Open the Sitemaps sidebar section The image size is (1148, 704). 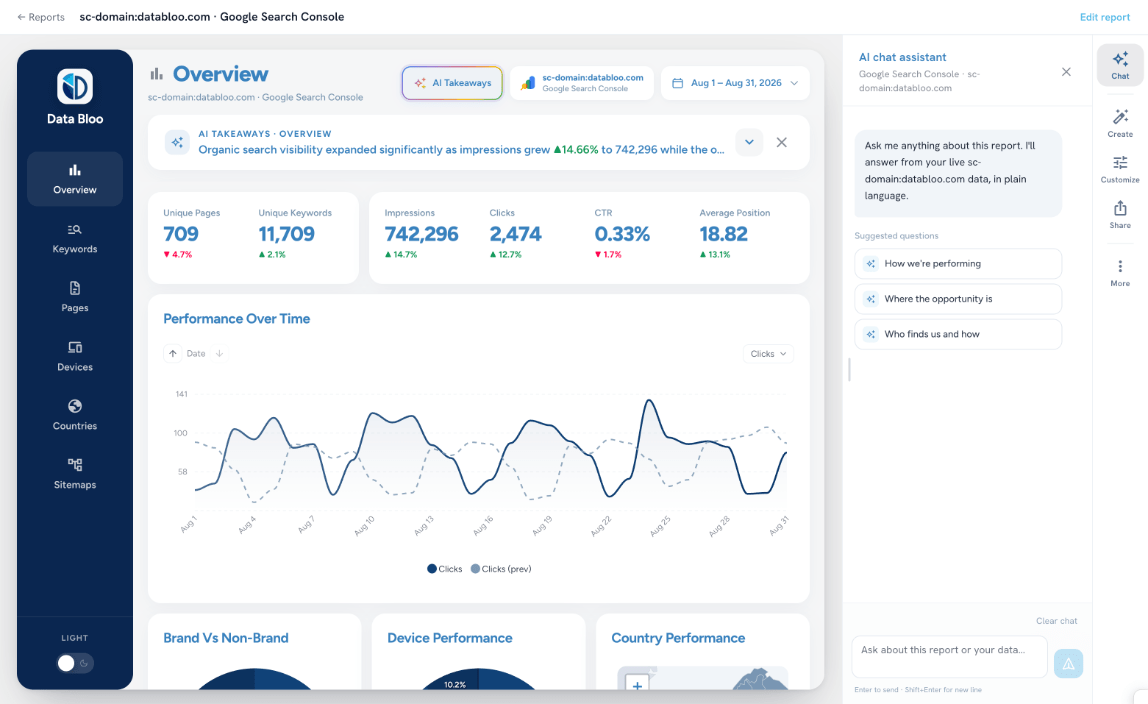(75, 474)
